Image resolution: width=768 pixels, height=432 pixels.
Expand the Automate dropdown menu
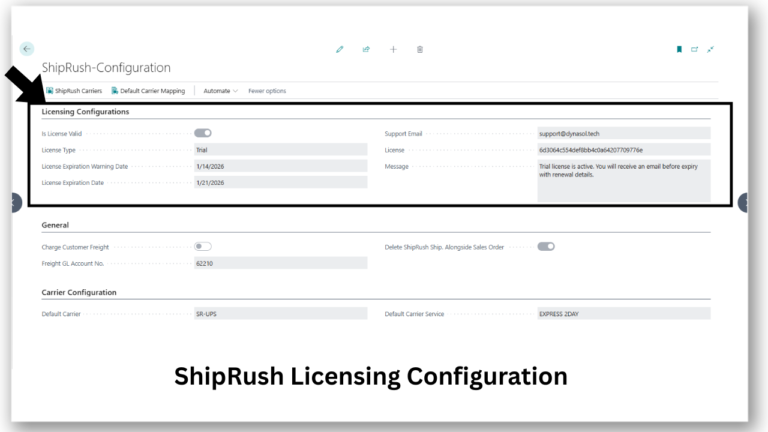coord(220,91)
